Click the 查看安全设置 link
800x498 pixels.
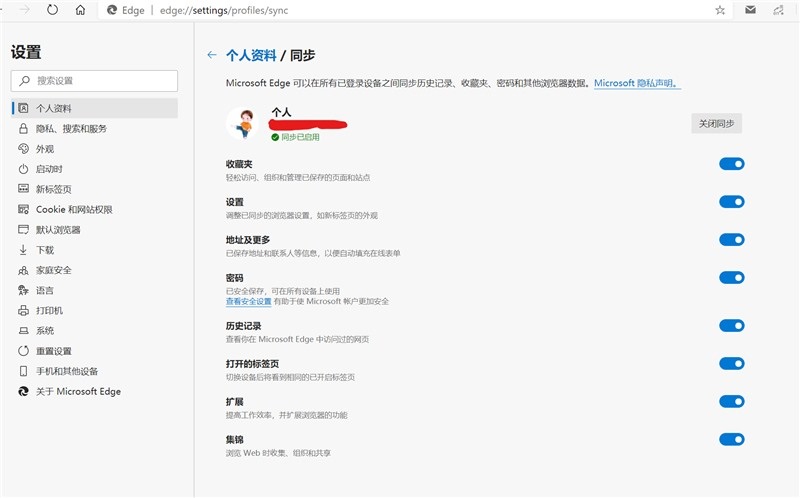[248, 302]
